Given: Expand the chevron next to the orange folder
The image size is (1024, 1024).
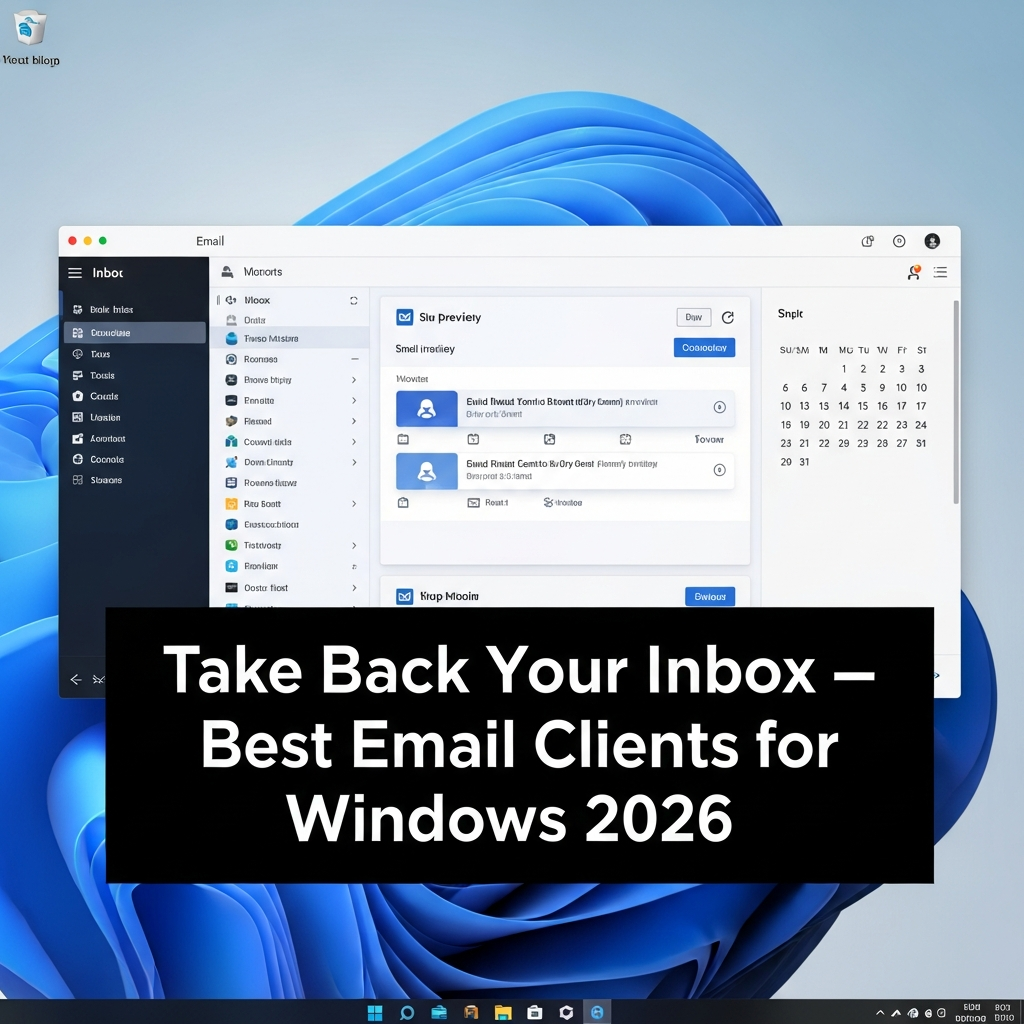Looking at the screenshot, I should [x=354, y=504].
